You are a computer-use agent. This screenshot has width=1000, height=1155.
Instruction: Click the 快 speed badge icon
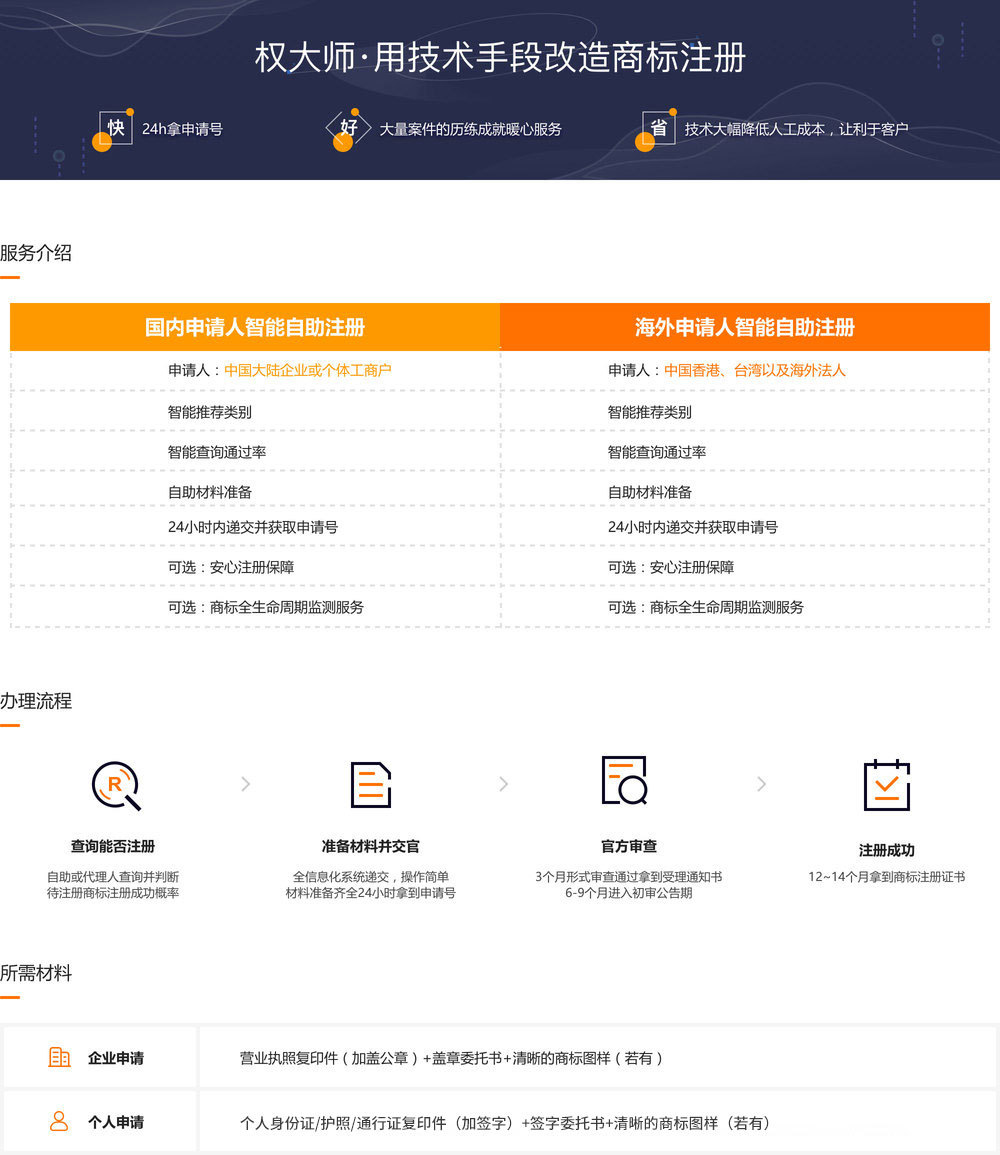coord(113,130)
